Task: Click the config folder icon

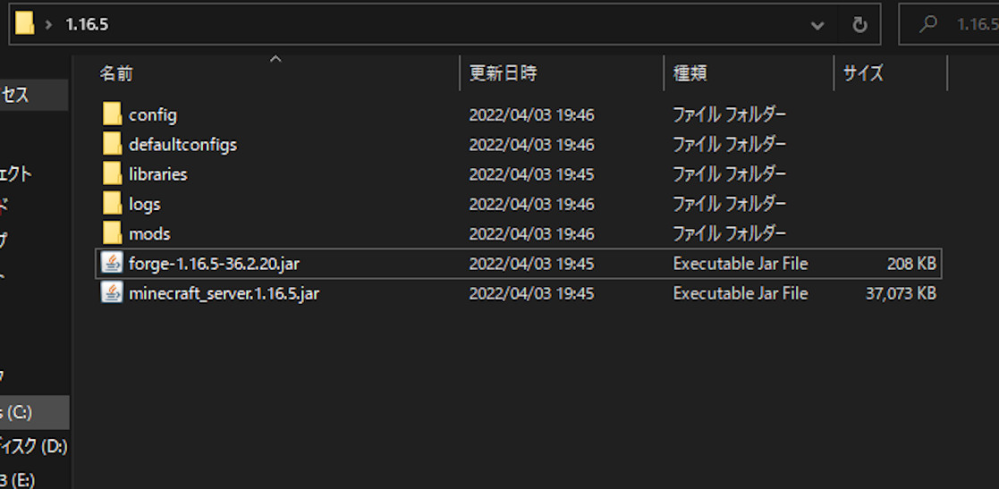Action: click(x=112, y=115)
